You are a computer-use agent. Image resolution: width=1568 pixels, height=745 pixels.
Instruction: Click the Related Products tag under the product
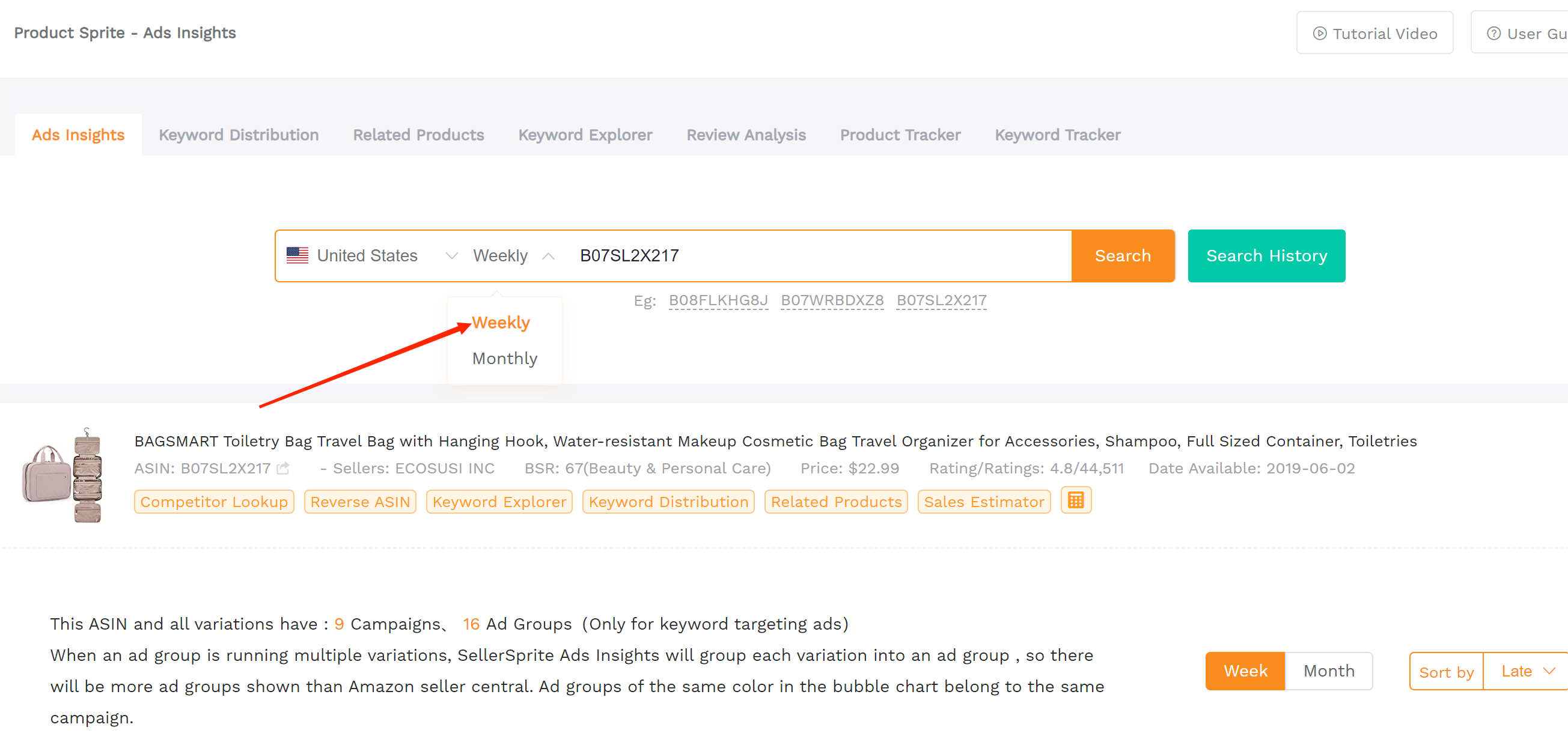coord(836,502)
